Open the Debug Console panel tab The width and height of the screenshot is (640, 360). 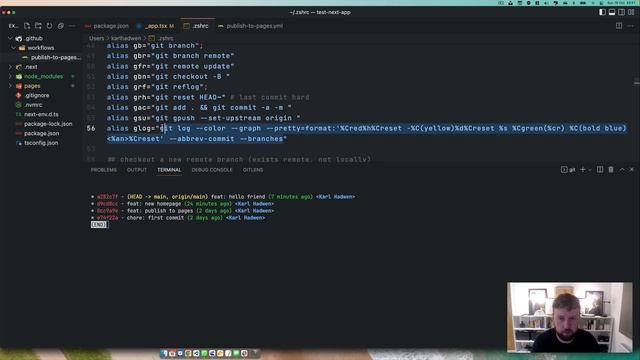[x=212, y=170]
